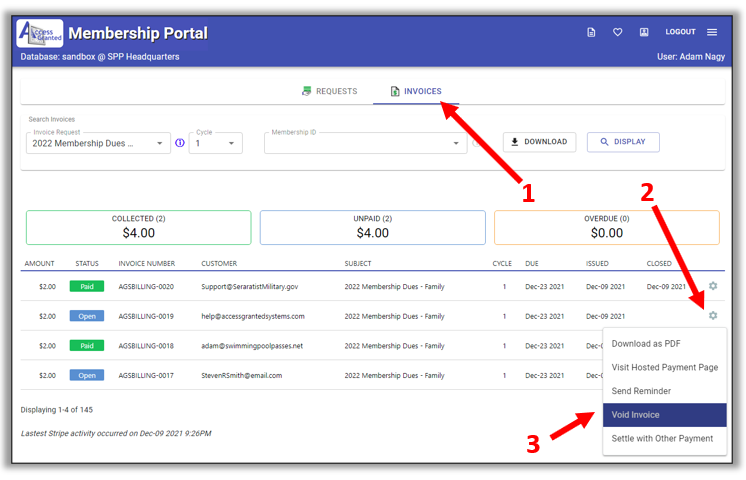Open the hamburger menu

click(712, 33)
